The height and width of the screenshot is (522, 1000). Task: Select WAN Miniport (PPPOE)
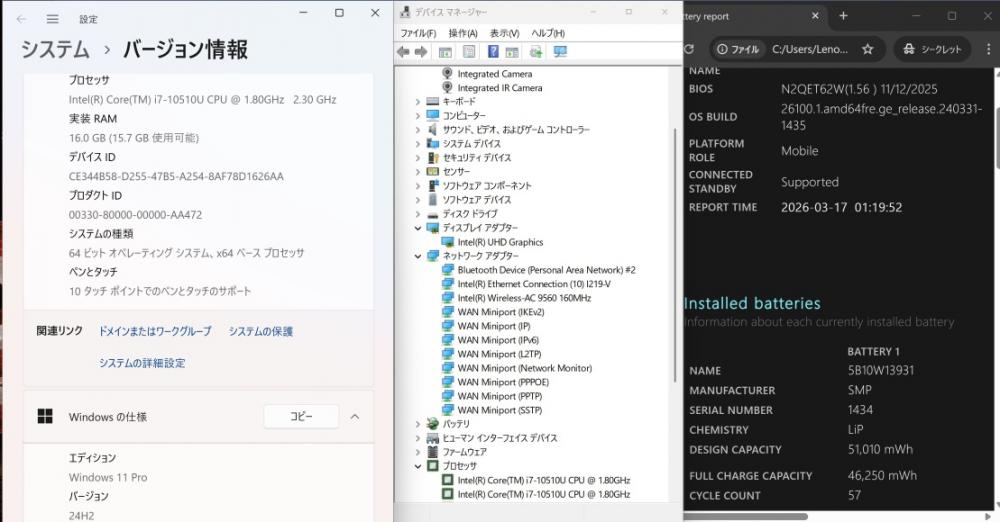click(x=503, y=382)
